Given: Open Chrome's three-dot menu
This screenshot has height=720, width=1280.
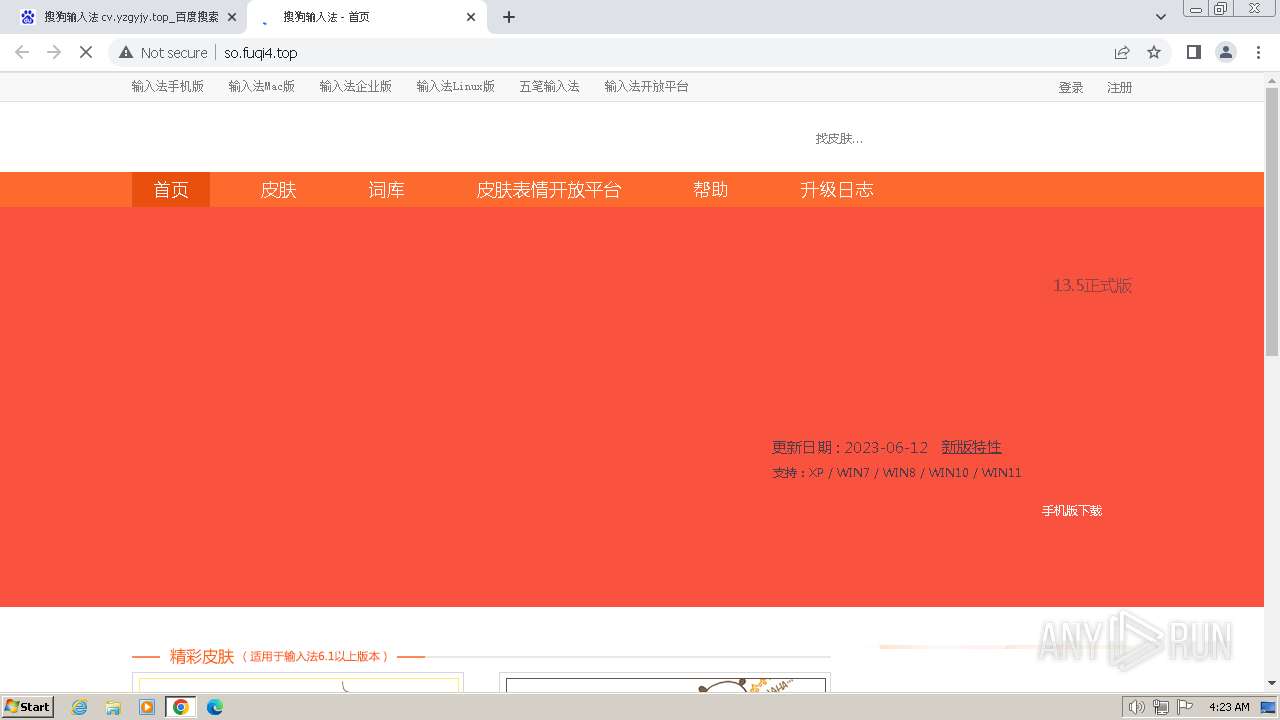Looking at the screenshot, I should coord(1258,52).
